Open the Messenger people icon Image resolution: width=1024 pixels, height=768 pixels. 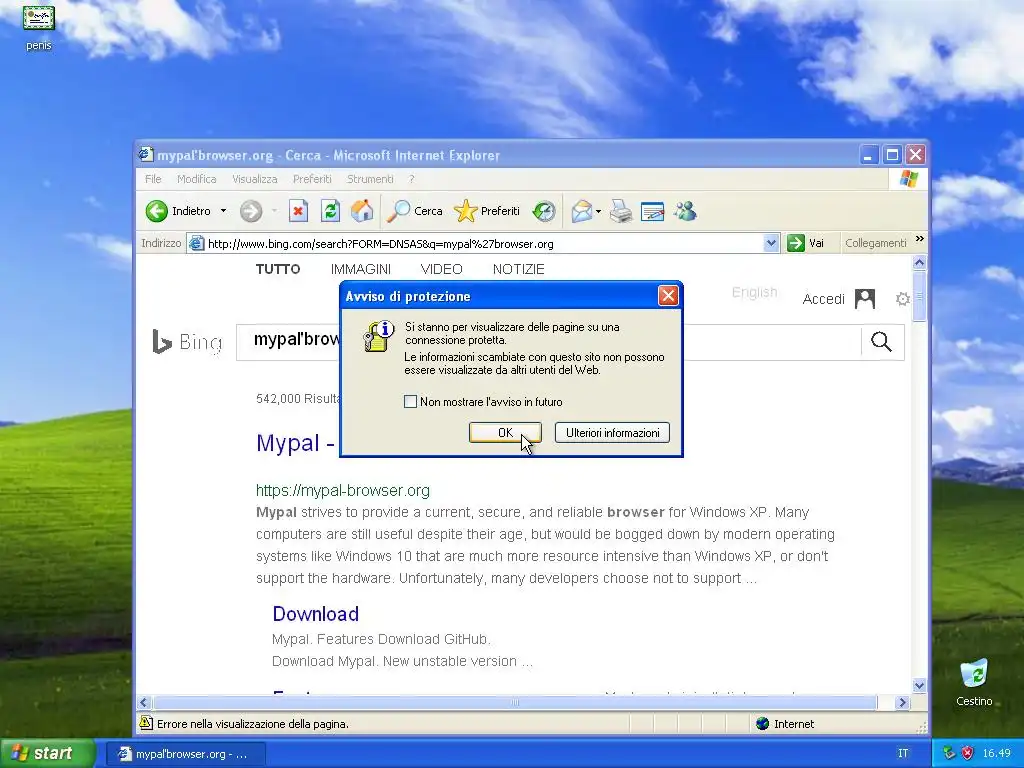click(x=686, y=211)
